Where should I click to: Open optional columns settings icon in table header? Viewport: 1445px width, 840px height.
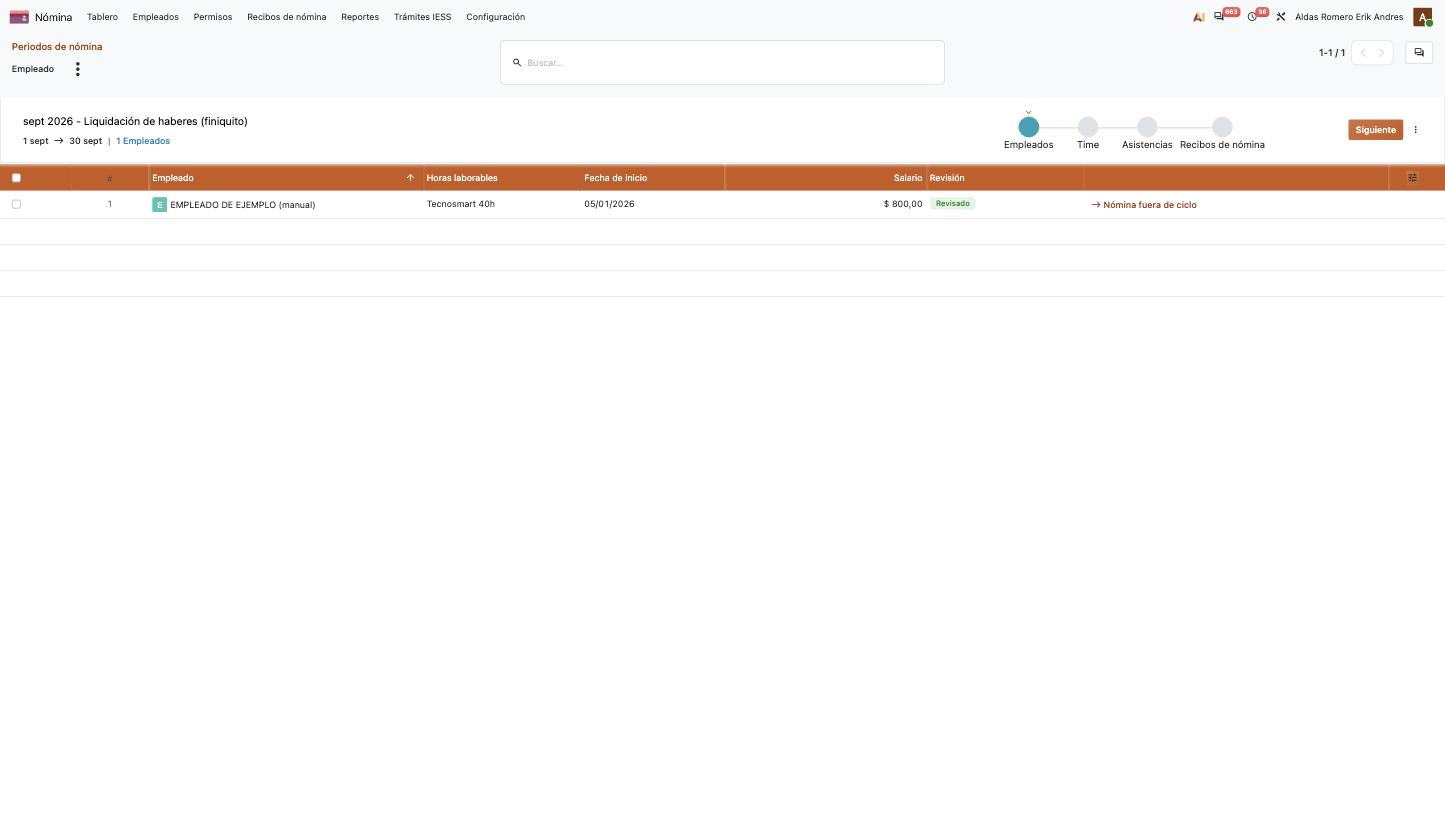click(x=1412, y=178)
